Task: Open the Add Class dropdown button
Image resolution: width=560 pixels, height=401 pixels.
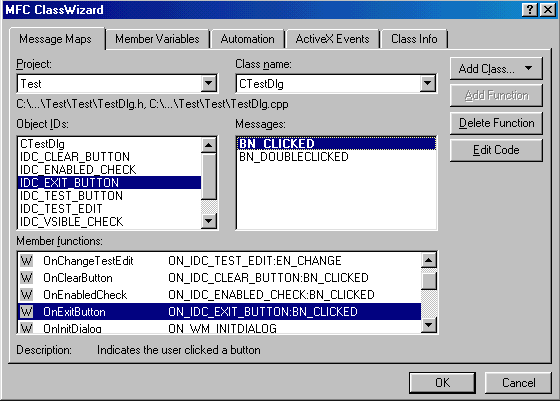Action: (496, 69)
